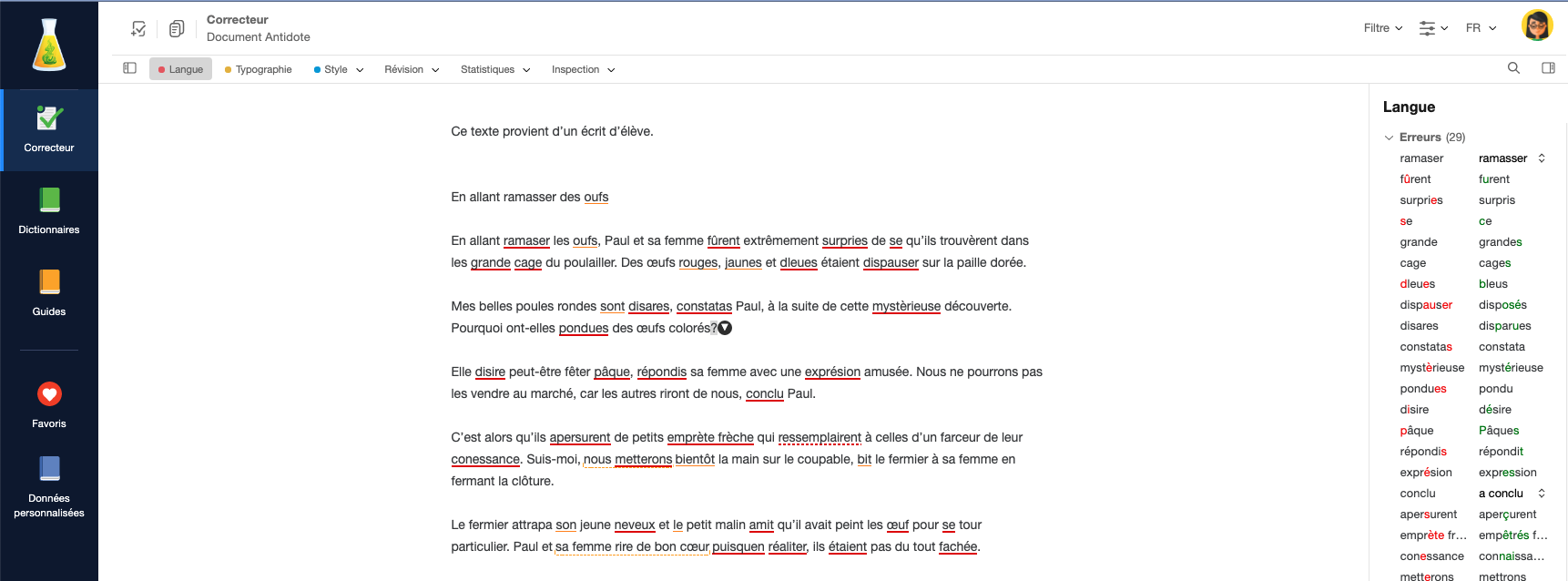Open the Statistiques dropdown menu
The width and height of the screenshot is (1568, 581).
(x=495, y=69)
